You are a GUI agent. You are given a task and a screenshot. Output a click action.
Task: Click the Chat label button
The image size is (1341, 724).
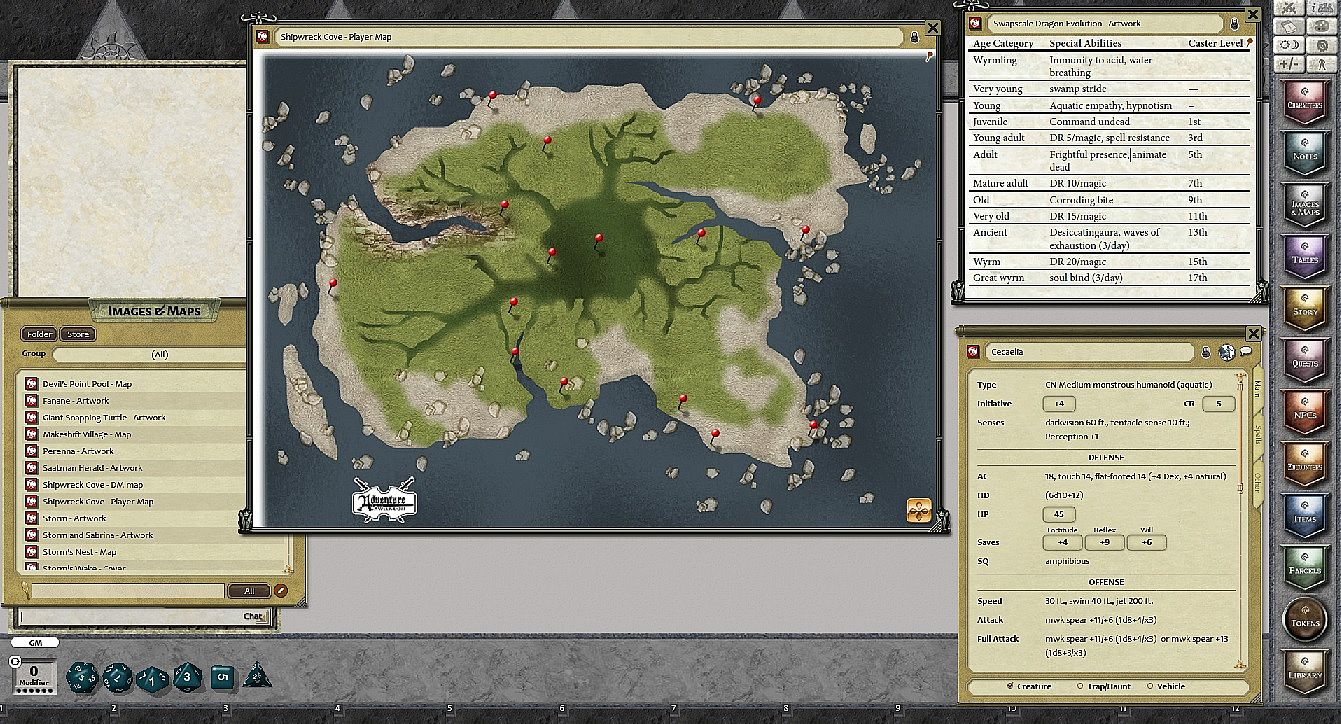pyautogui.click(x=254, y=616)
